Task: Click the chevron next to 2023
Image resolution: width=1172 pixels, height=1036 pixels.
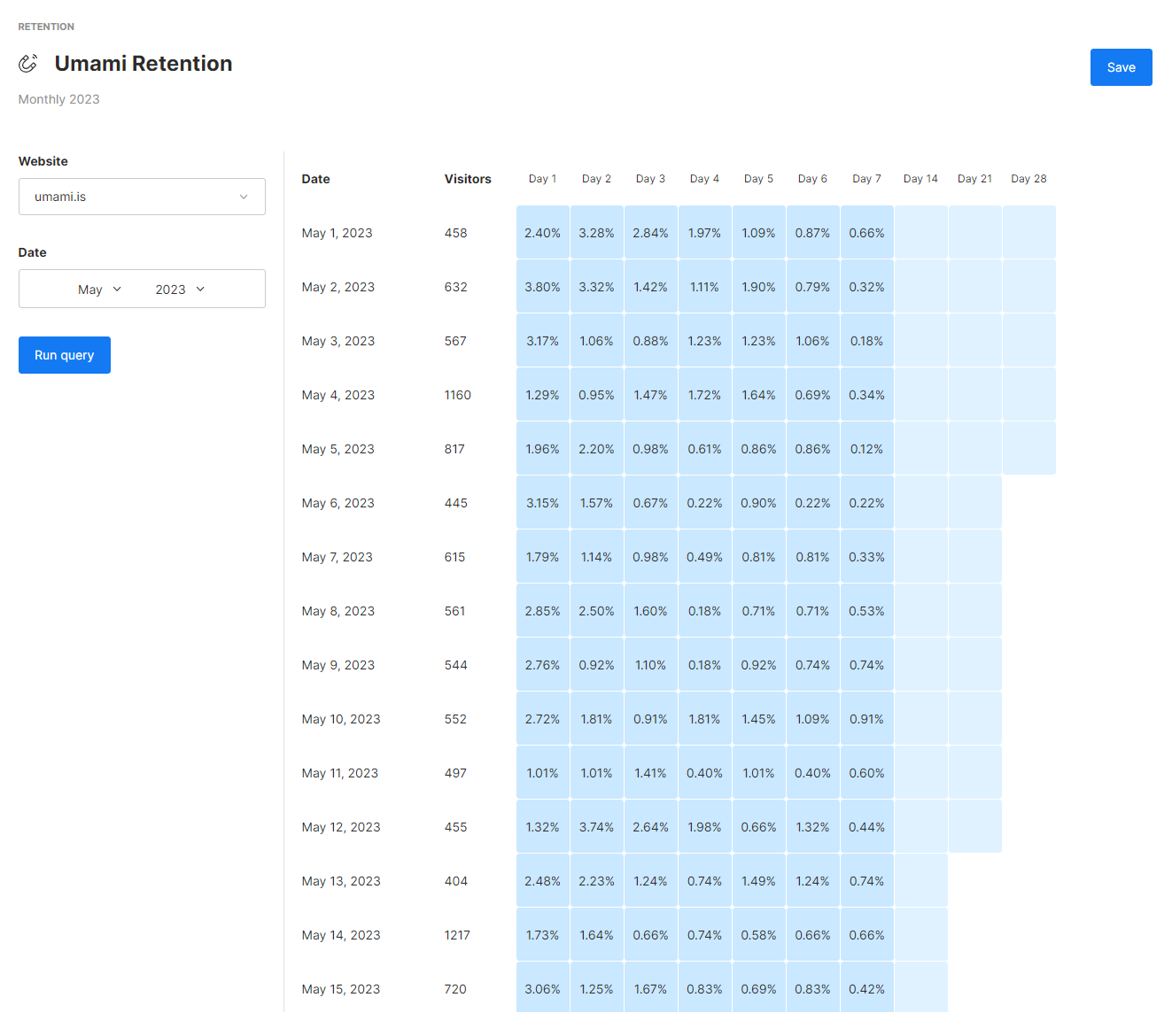Action: [200, 290]
